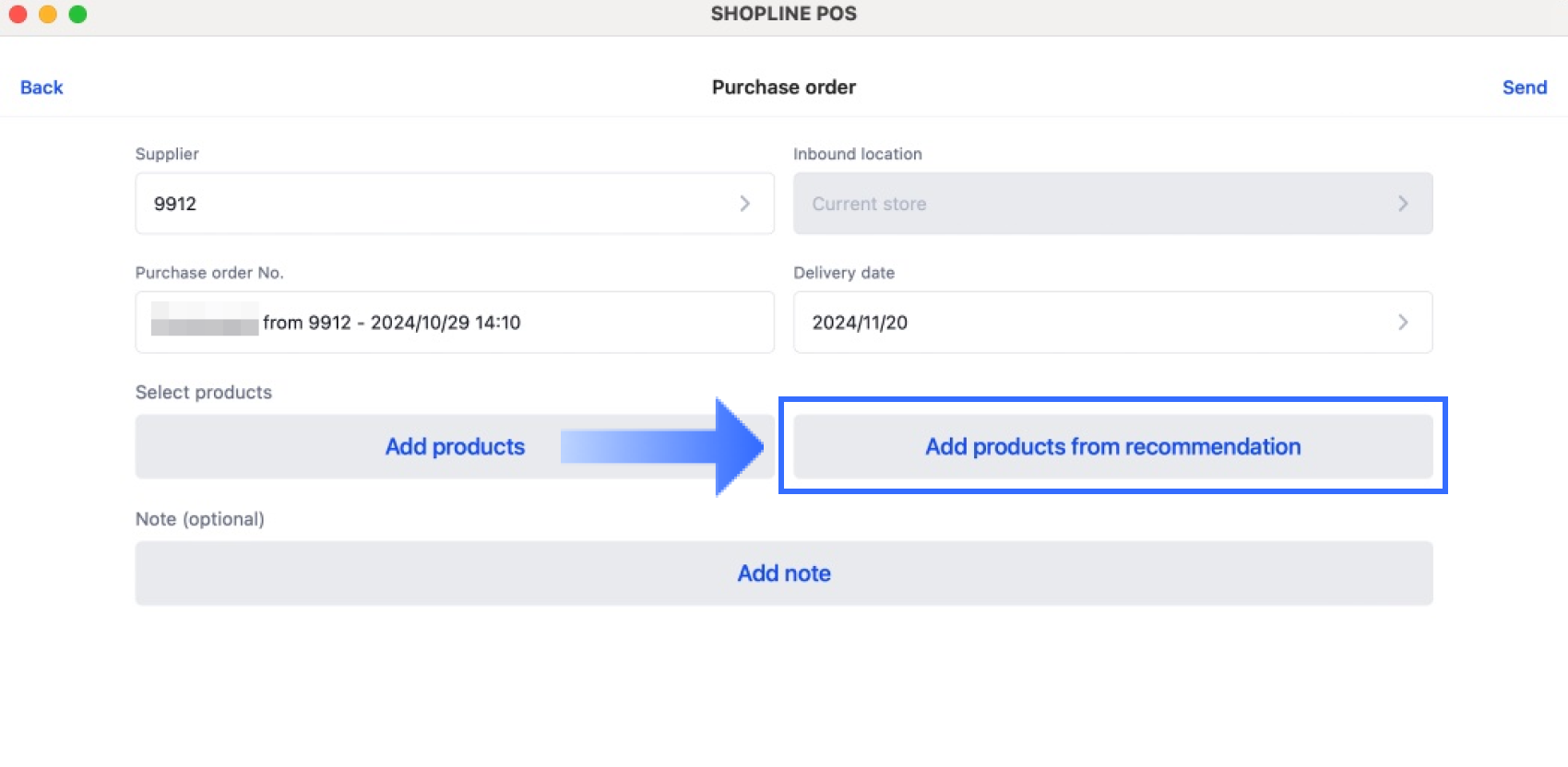
Task: Click the chevron arrow in Supplier field
Action: tap(744, 204)
